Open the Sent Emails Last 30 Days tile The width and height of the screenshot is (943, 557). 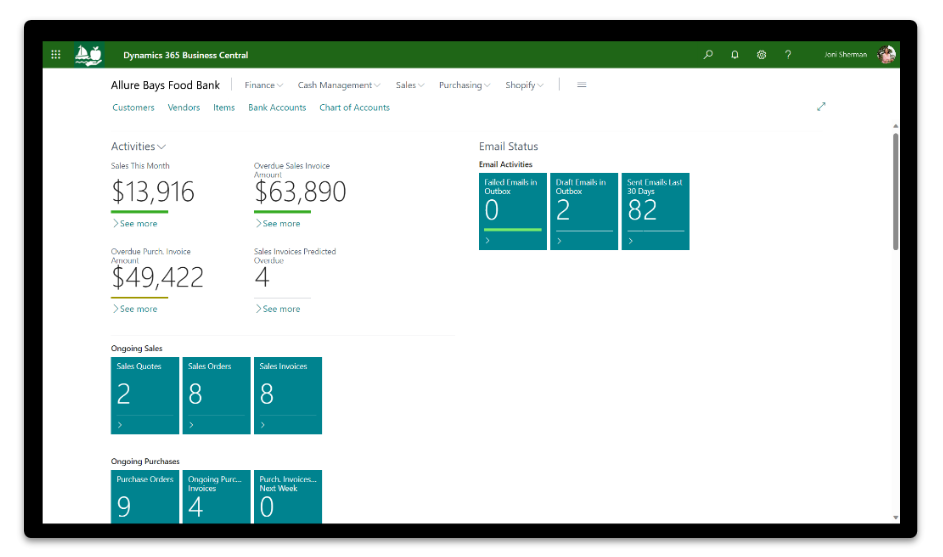click(655, 211)
